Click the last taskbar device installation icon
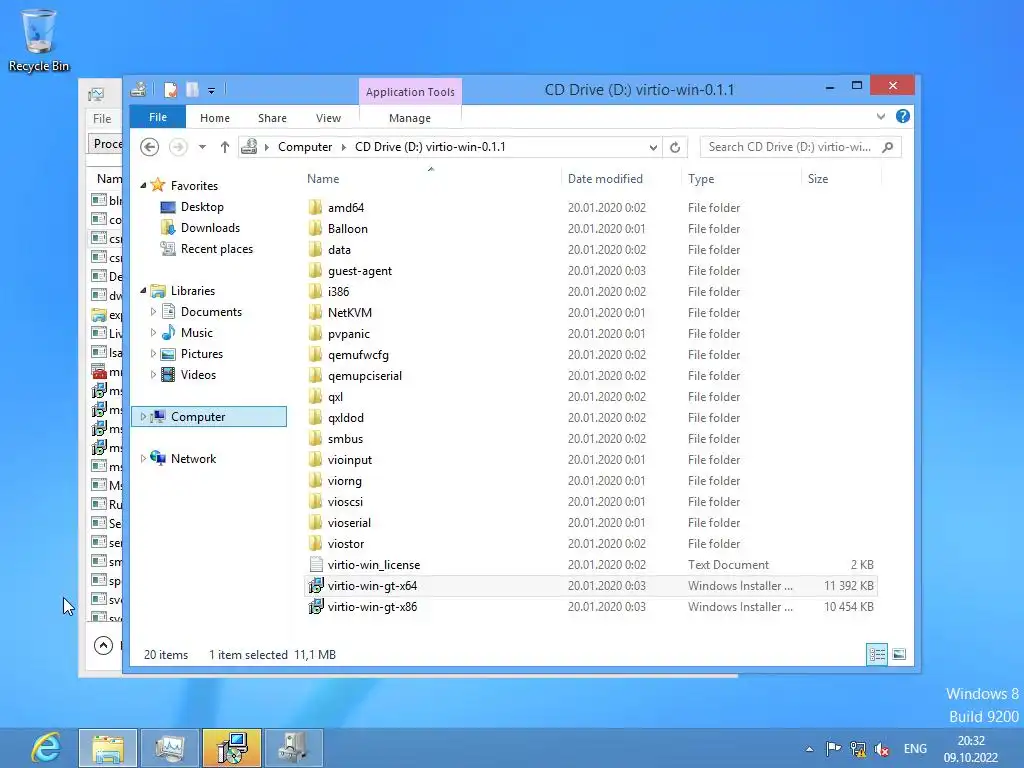The height and width of the screenshot is (768, 1024). tap(294, 748)
